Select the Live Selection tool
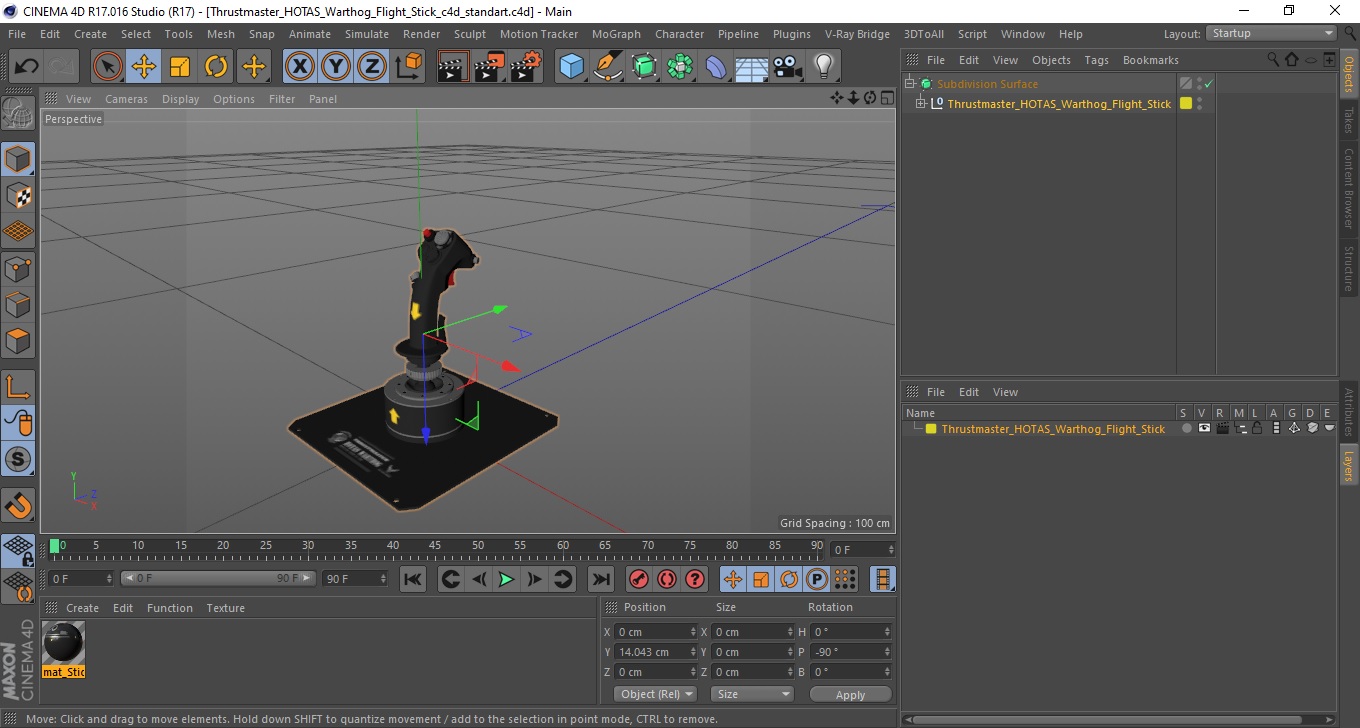Image resolution: width=1360 pixels, height=728 pixels. coord(108,67)
